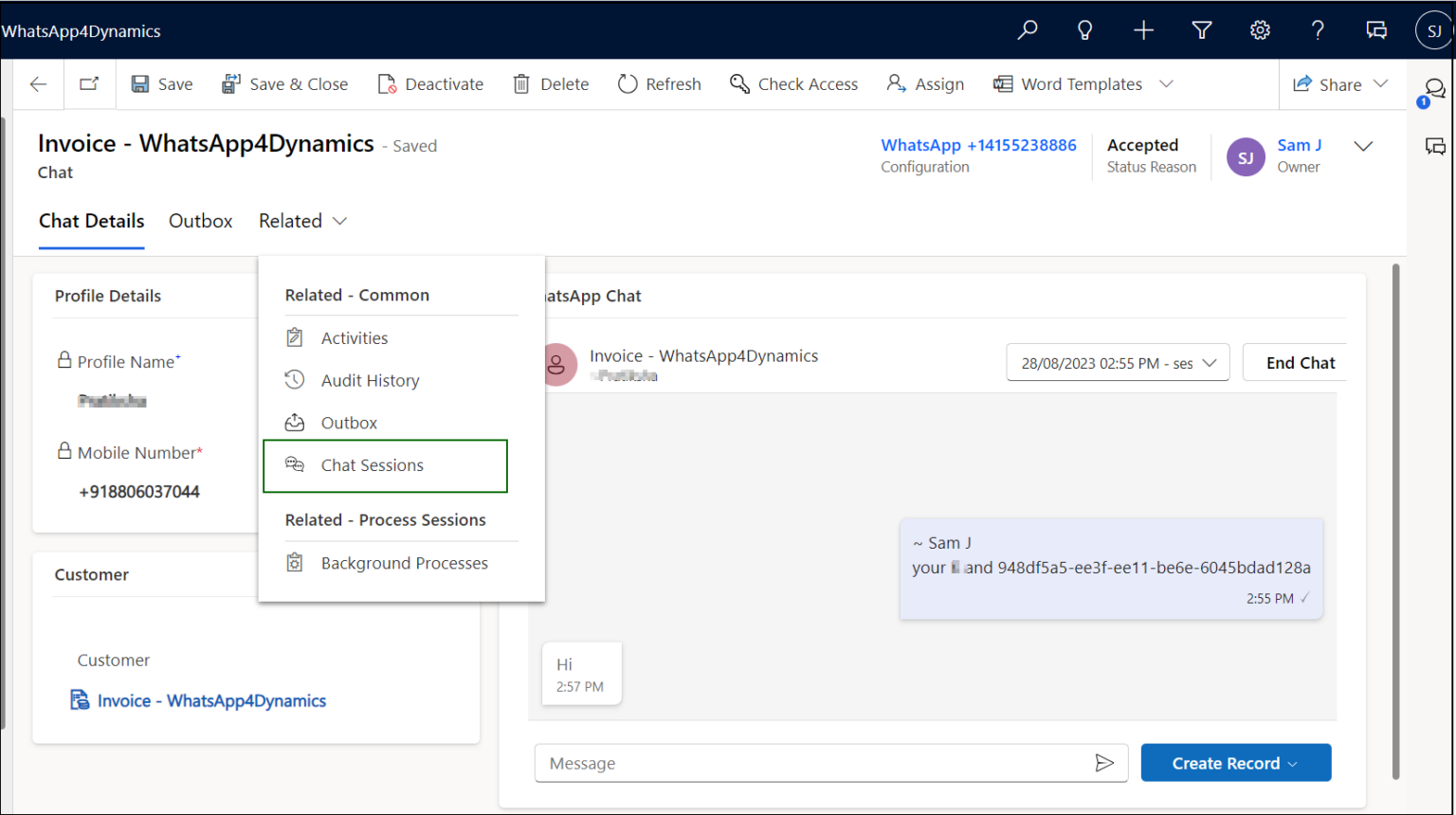
Task: Open the advanced find filter icon
Action: (1202, 30)
